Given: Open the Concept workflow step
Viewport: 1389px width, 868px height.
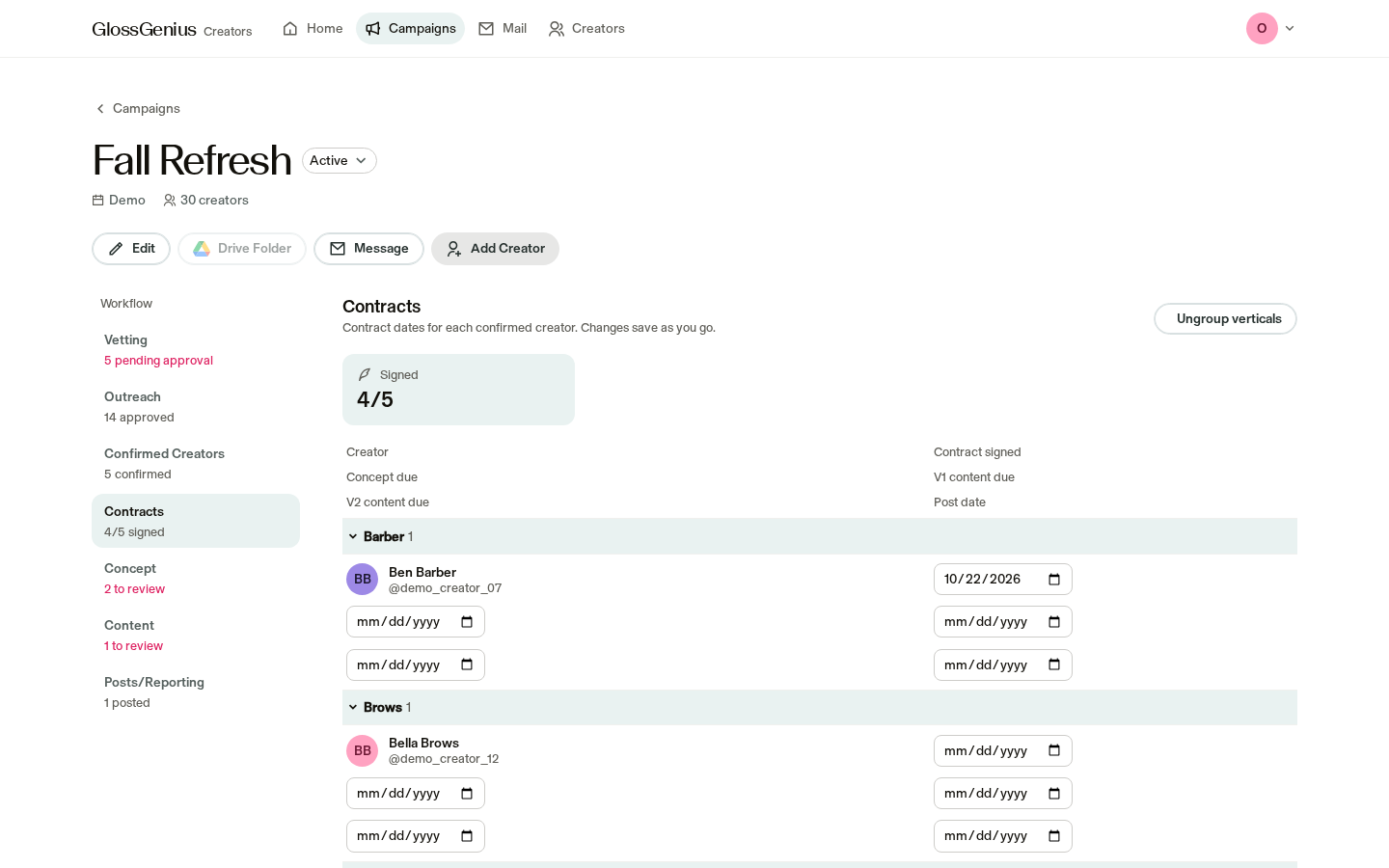Looking at the screenshot, I should tap(196, 579).
